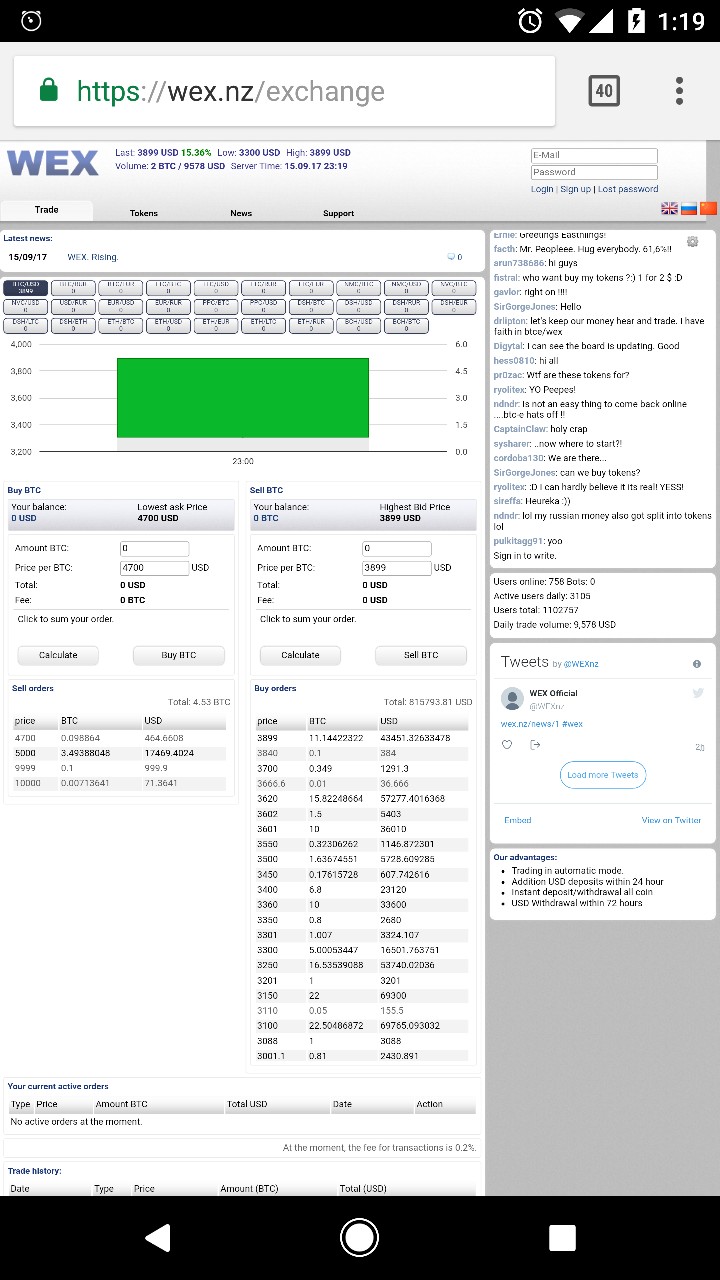Like the WEX Official tweet heart
The width and height of the screenshot is (720, 1280).
[x=507, y=744]
